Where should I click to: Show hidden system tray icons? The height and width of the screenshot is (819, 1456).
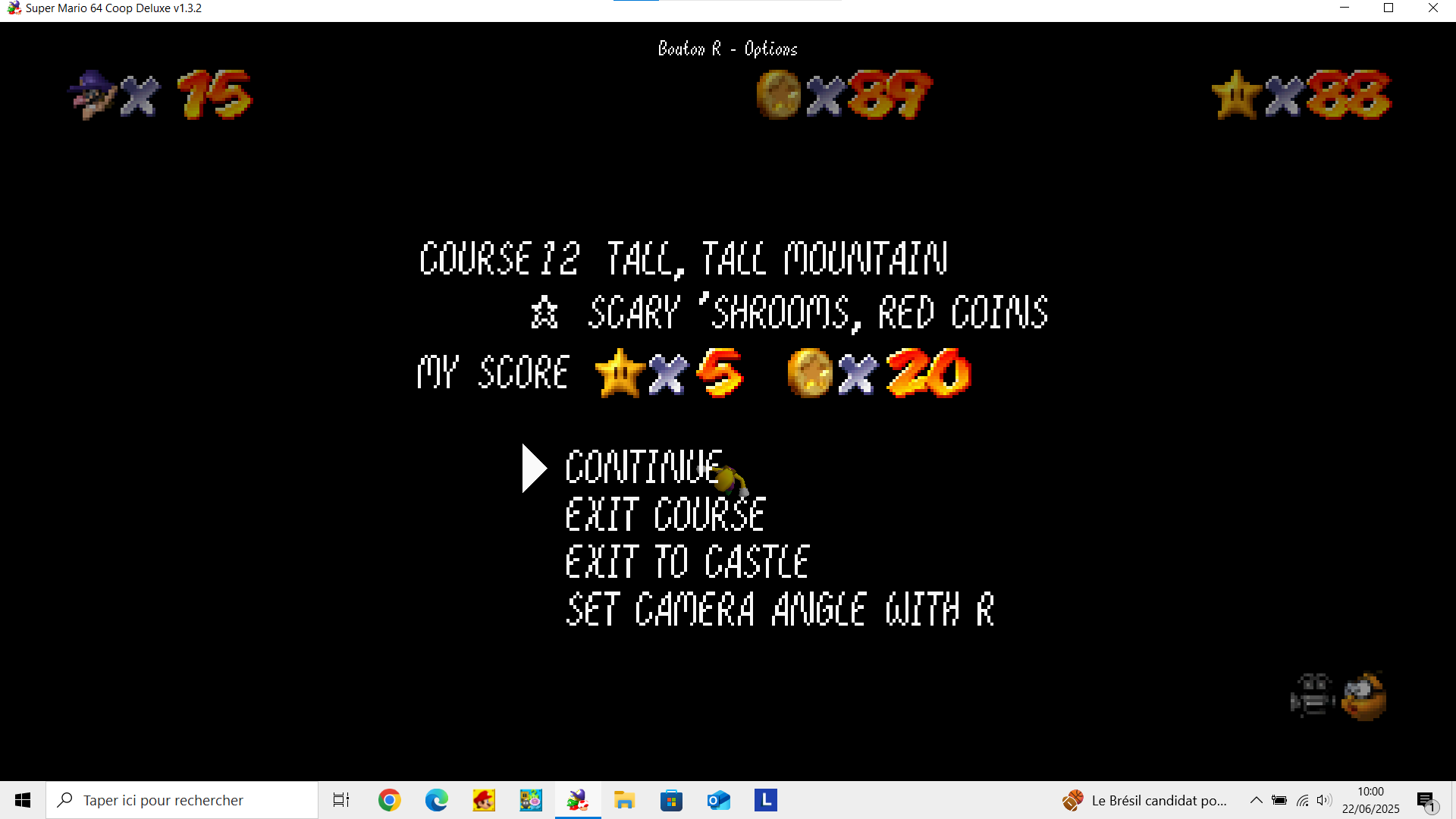click(x=1257, y=800)
